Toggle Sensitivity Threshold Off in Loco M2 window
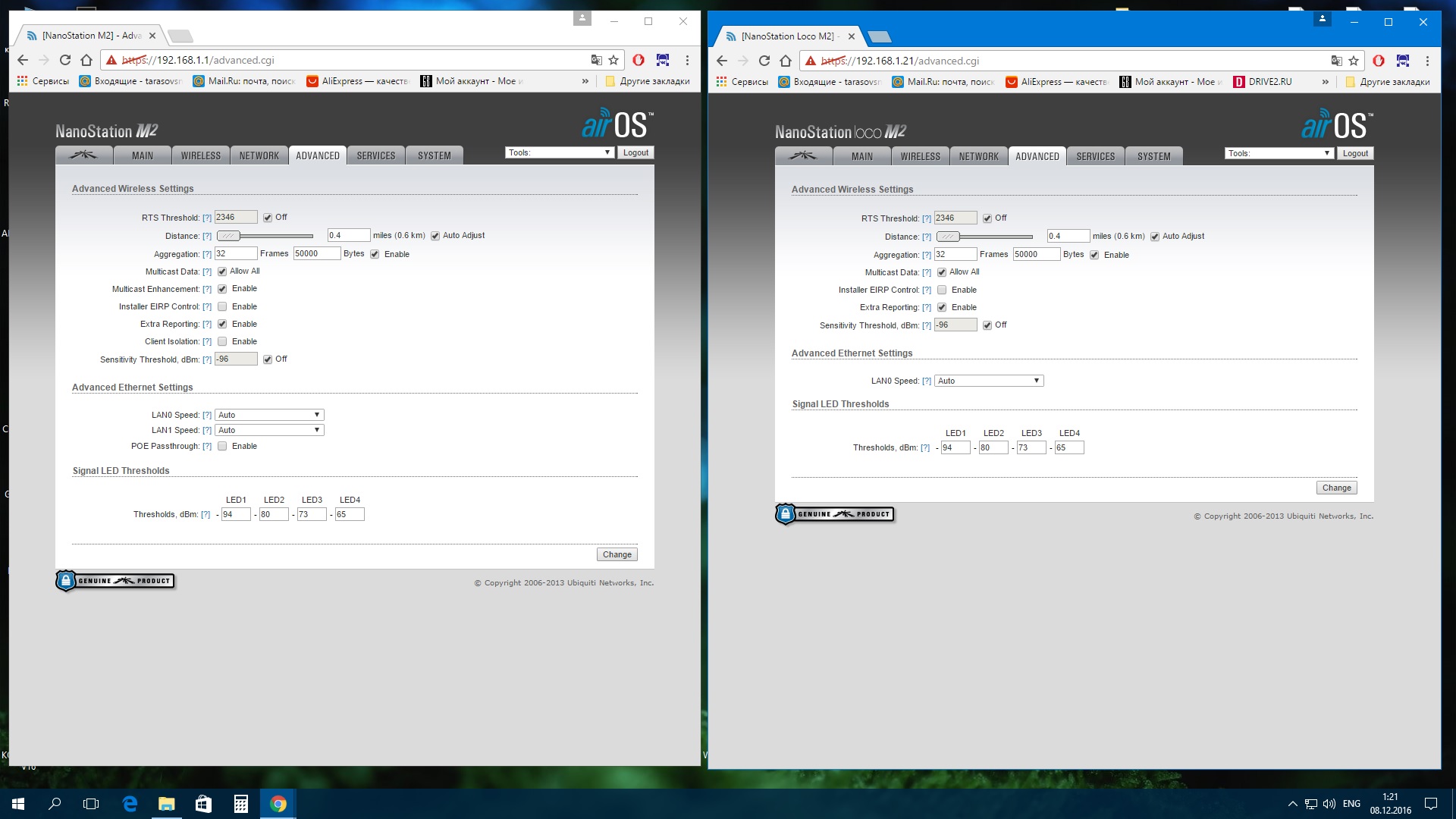 tap(987, 325)
